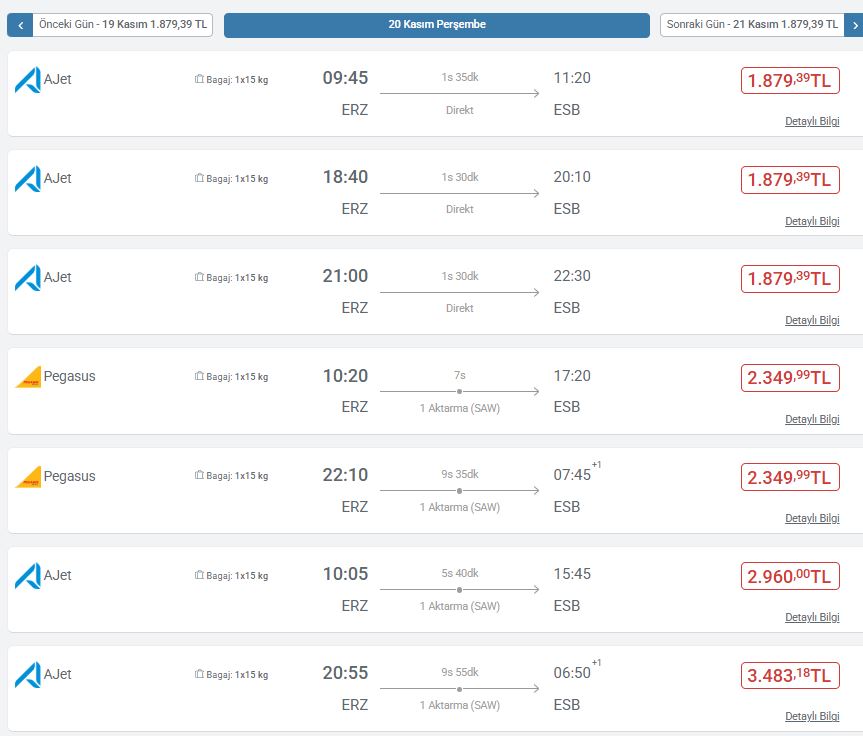The image size is (863, 736).
Task: Choose the 2.960,00 TL price button
Action: point(789,576)
